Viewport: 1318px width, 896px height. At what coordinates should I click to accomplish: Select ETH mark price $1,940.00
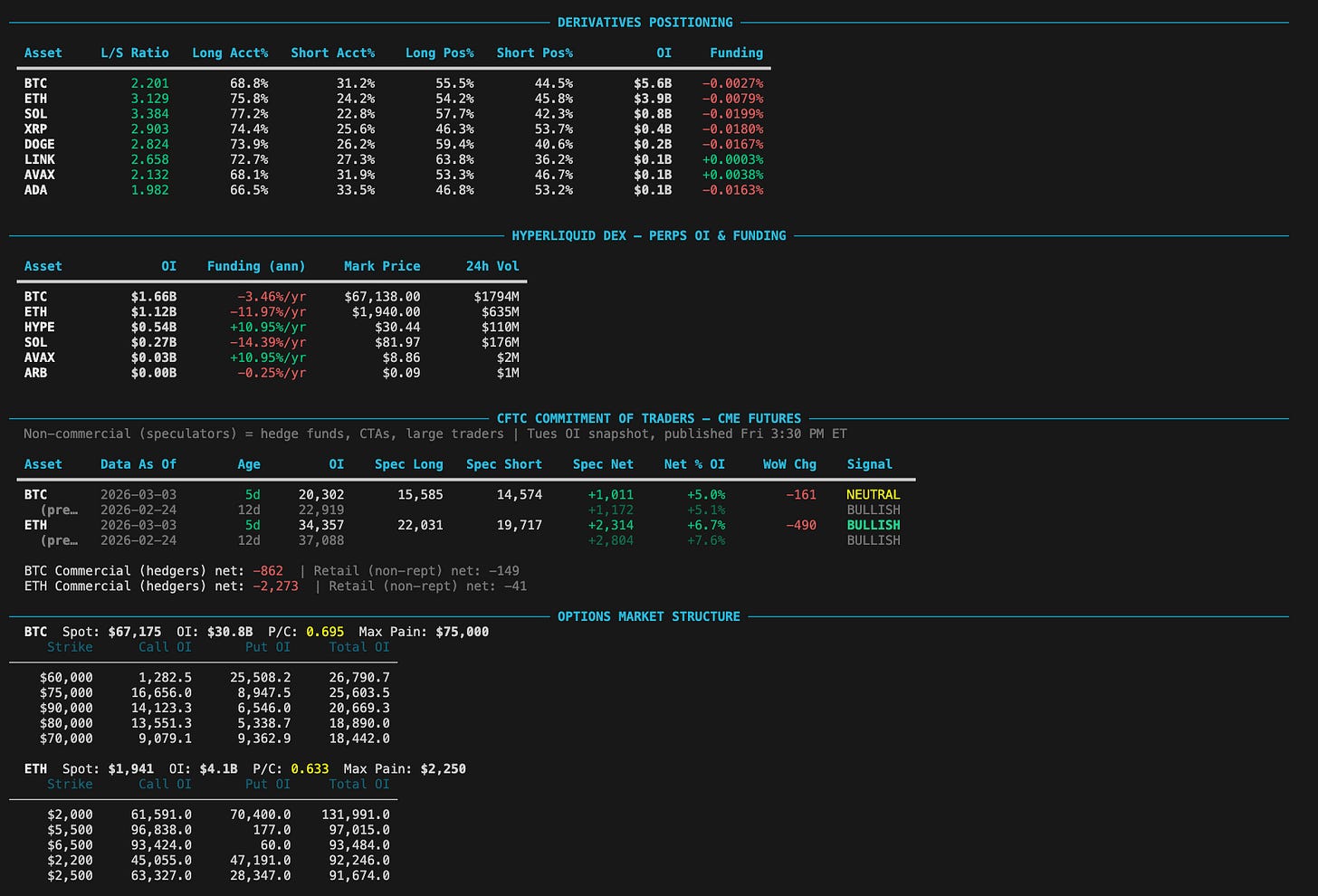386,312
